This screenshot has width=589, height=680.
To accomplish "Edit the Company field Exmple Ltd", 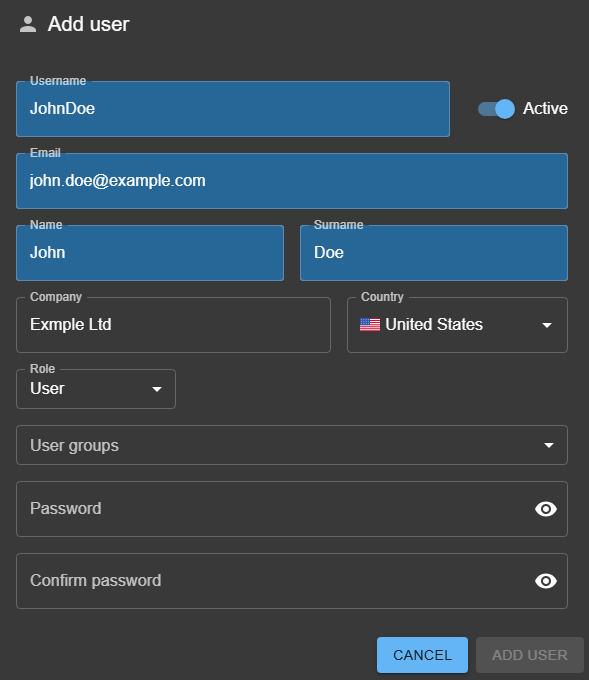I will [x=173, y=325].
